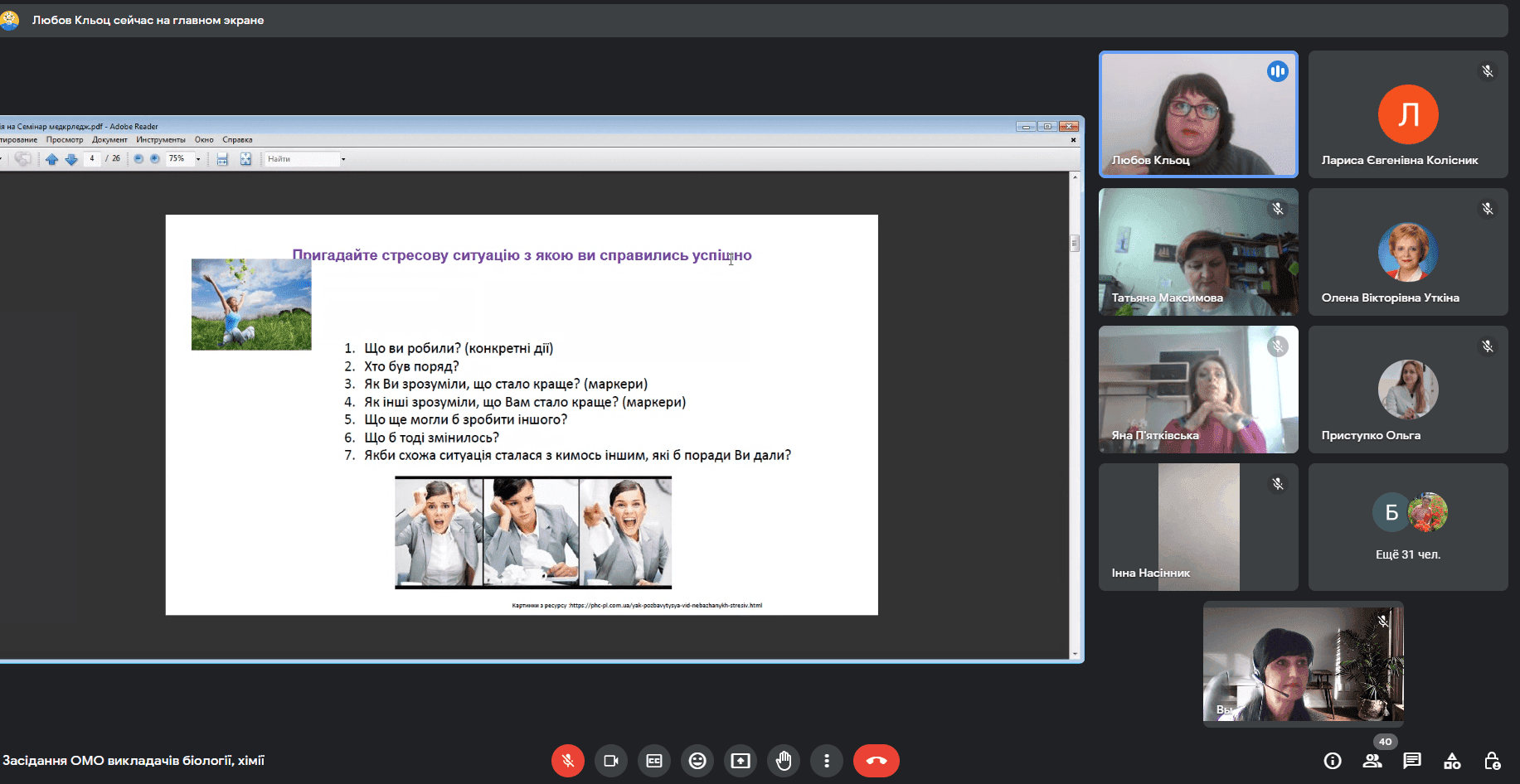This screenshot has height=784, width=1520.
Task: Open meeting details info icon
Action: pyautogui.click(x=1333, y=761)
